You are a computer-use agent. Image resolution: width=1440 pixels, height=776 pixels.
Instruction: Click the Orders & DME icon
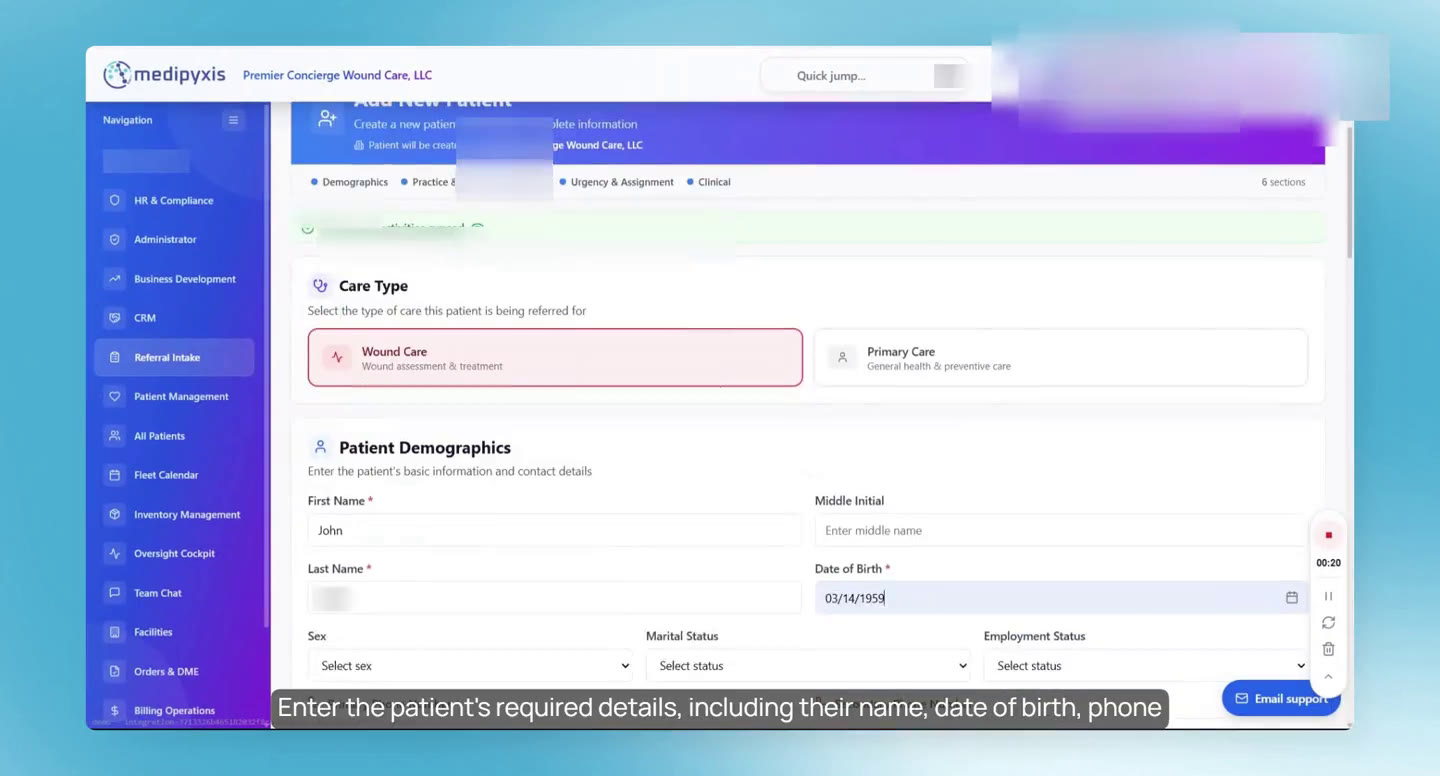click(114, 672)
